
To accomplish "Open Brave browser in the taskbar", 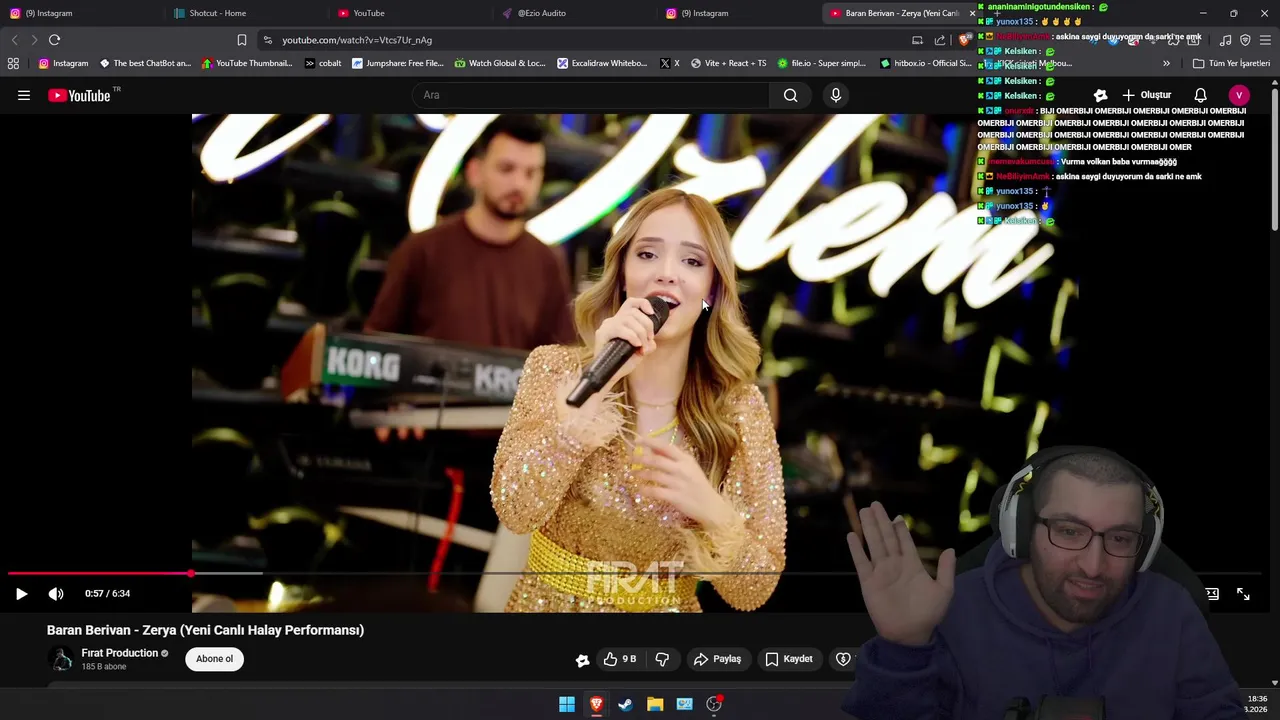I will [x=596, y=704].
